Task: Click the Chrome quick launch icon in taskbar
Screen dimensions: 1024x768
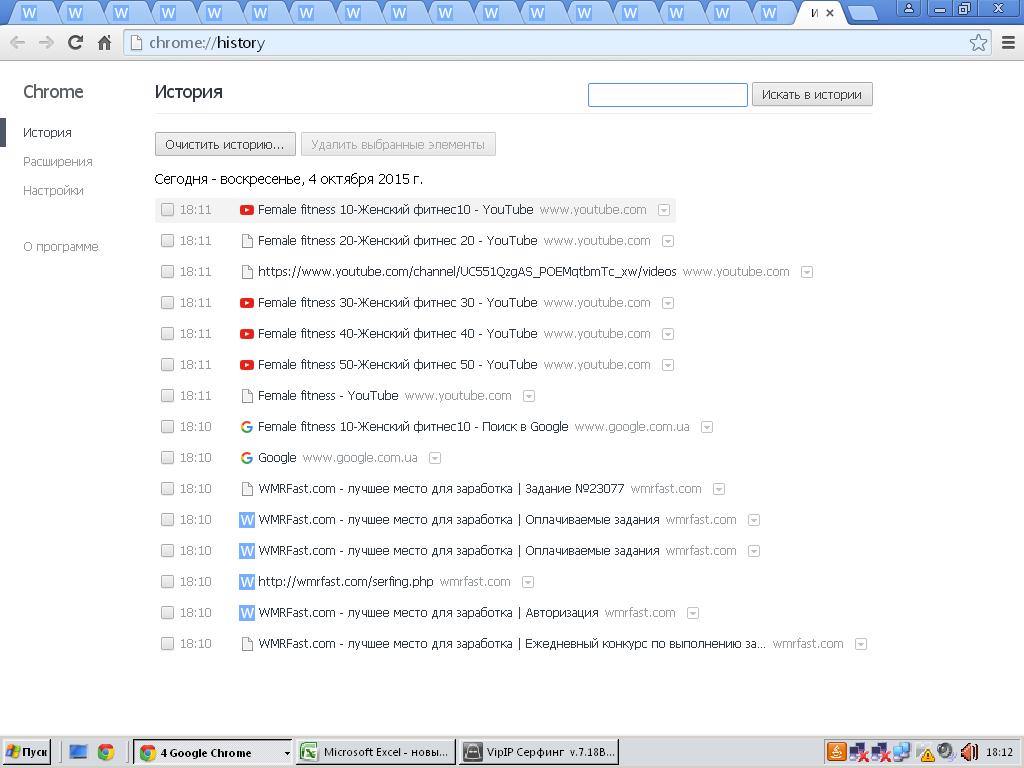Action: 106,752
